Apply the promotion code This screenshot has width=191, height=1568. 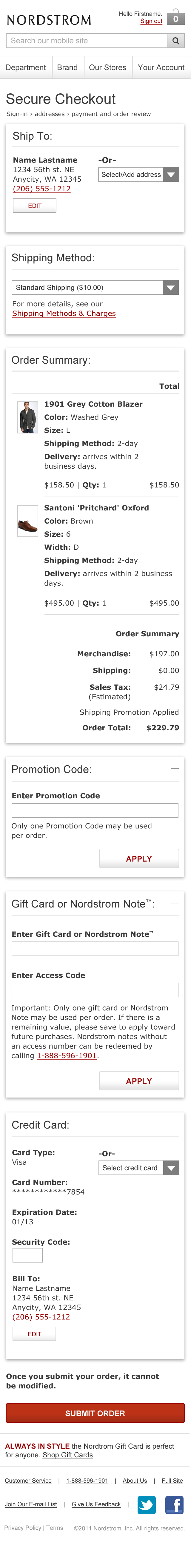pos(139,858)
